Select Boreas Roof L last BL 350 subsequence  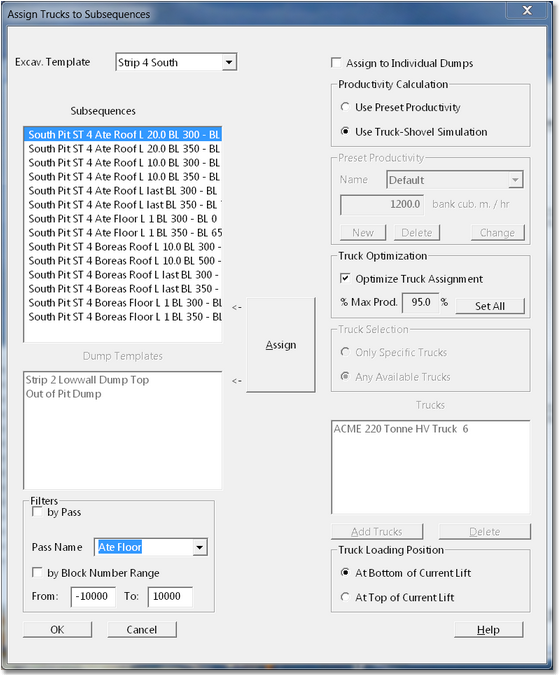tap(123, 289)
